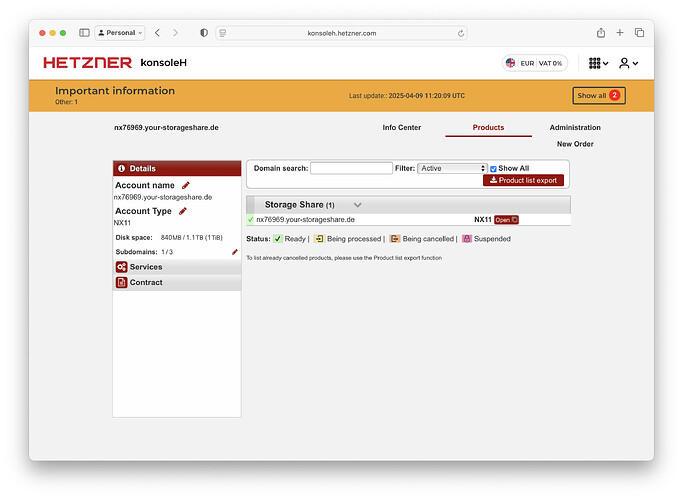Open the Safari share icon

pos(601,33)
